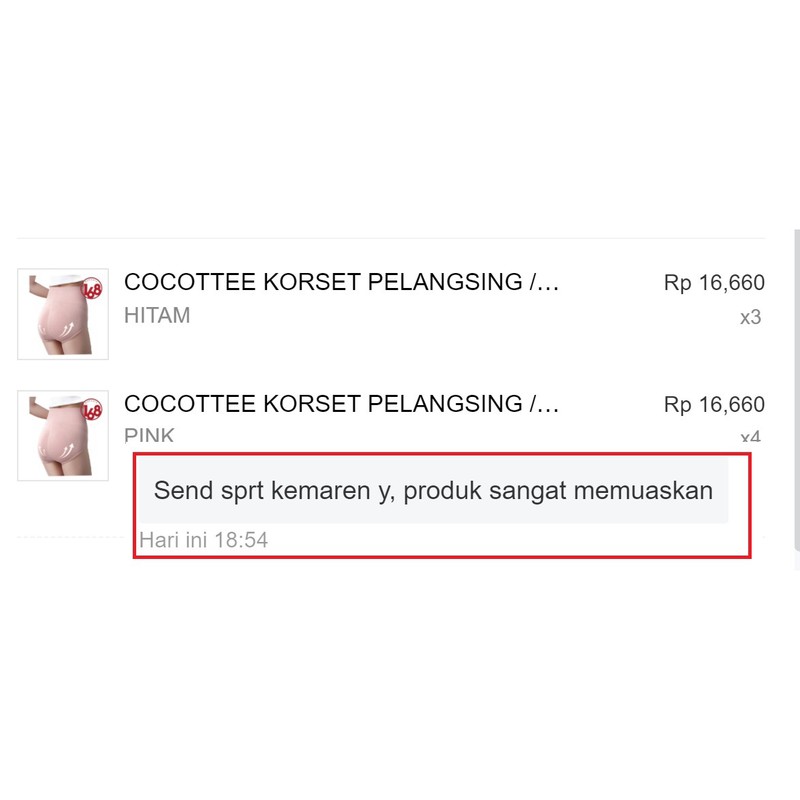Open COCOTTEE KORSET PELANGSING title in PINK row

pyautogui.click(x=341, y=404)
